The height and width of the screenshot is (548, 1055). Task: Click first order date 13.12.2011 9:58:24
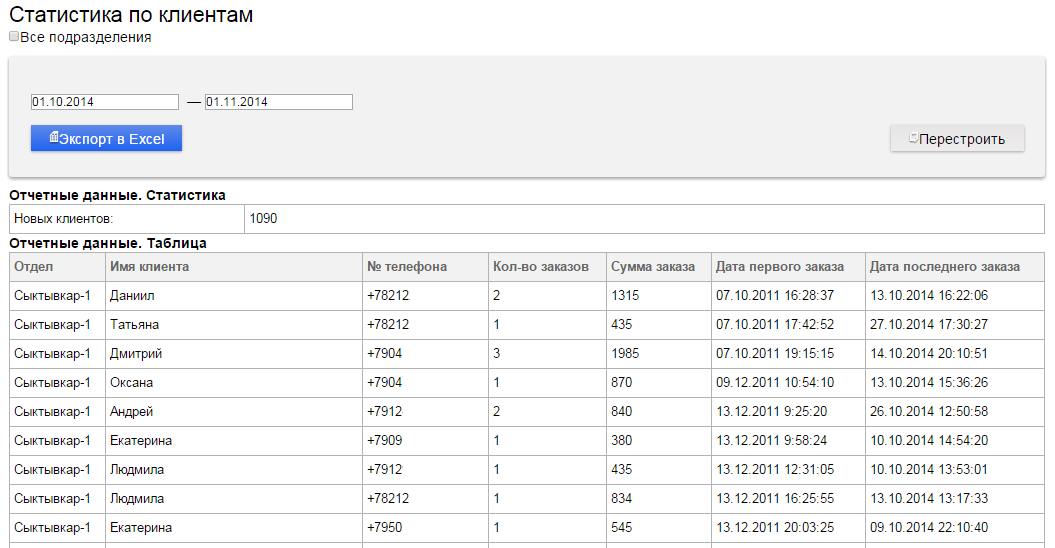tap(772, 440)
